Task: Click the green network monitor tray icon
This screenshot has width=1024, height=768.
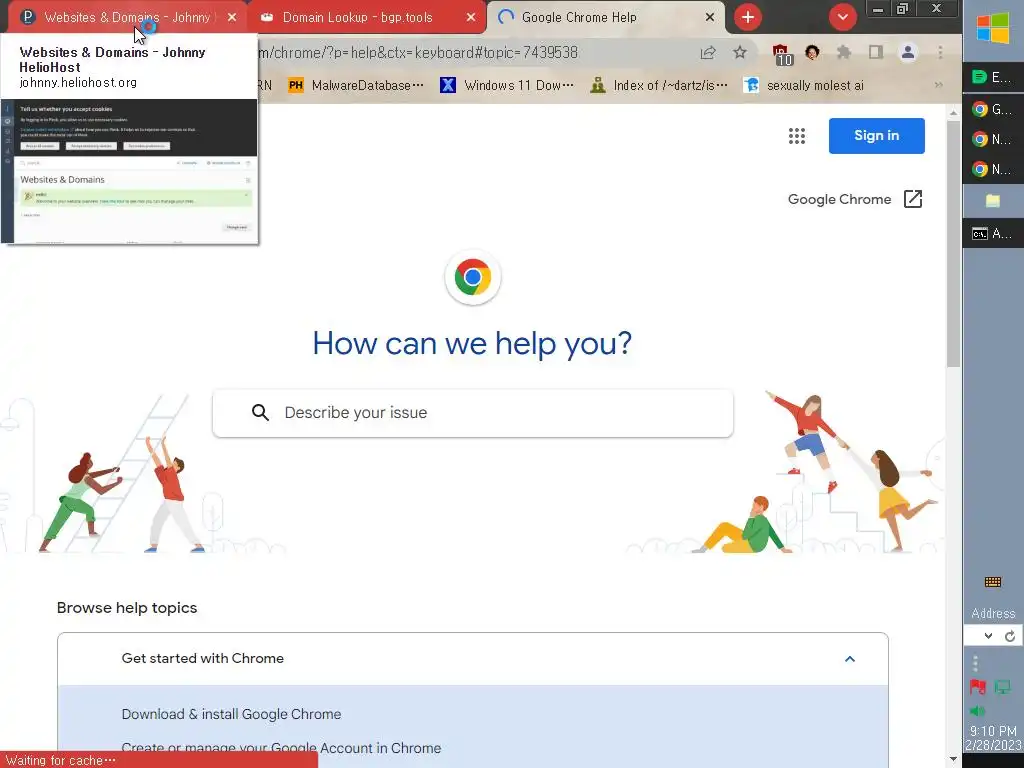Action: 1002,687
